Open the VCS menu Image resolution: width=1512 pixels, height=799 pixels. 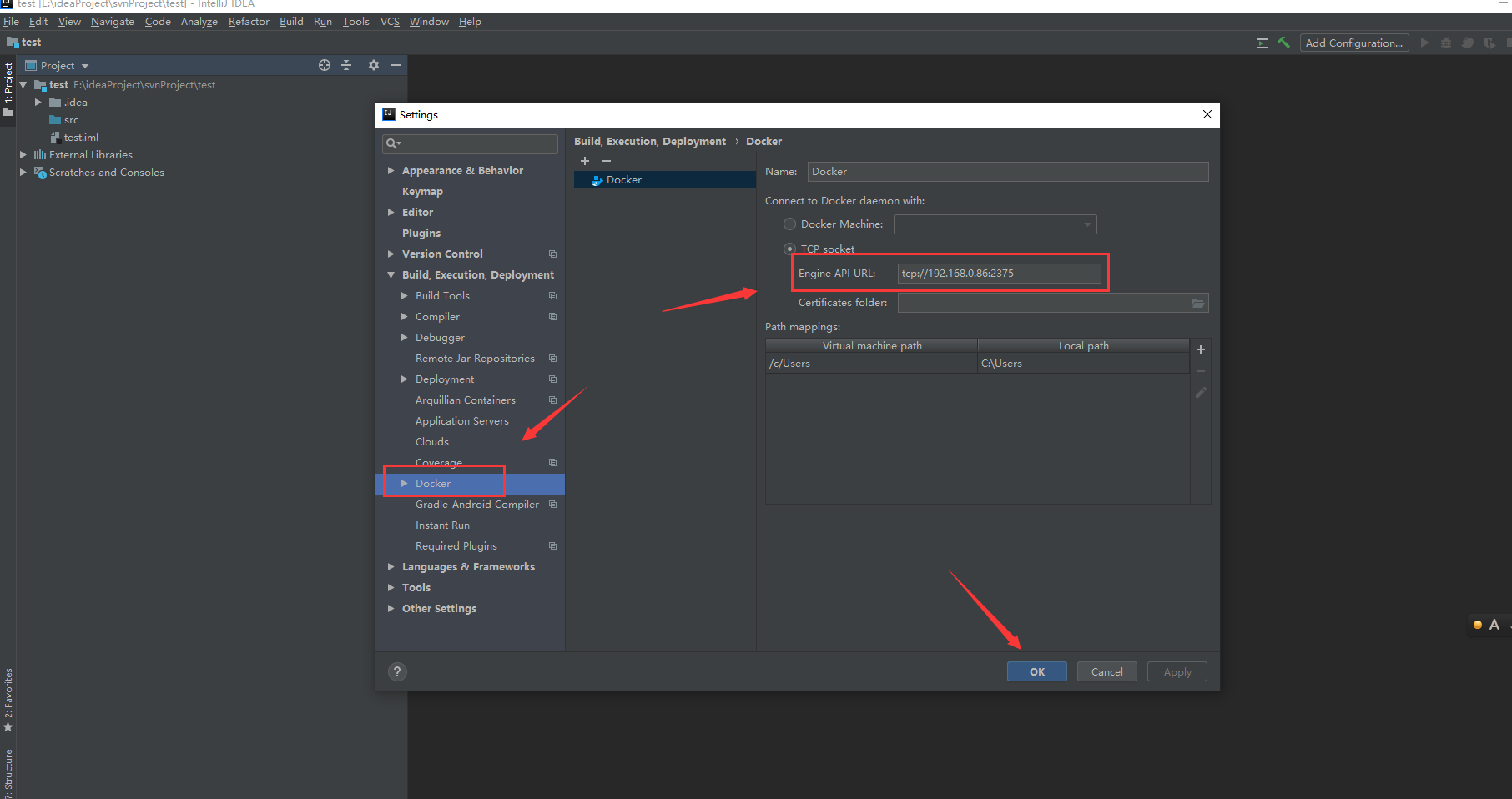coord(390,22)
